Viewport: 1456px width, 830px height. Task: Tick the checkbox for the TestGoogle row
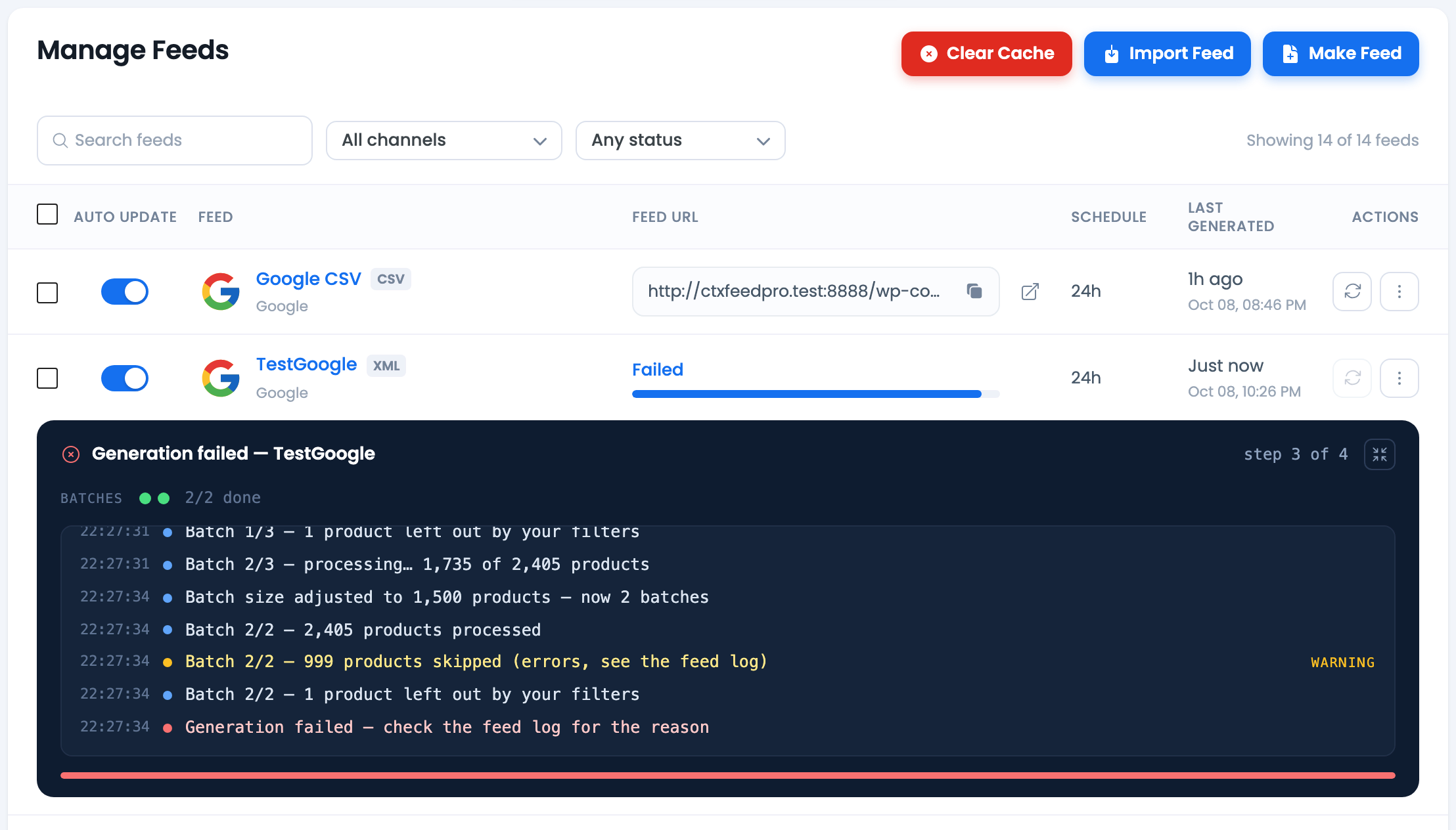(x=47, y=378)
